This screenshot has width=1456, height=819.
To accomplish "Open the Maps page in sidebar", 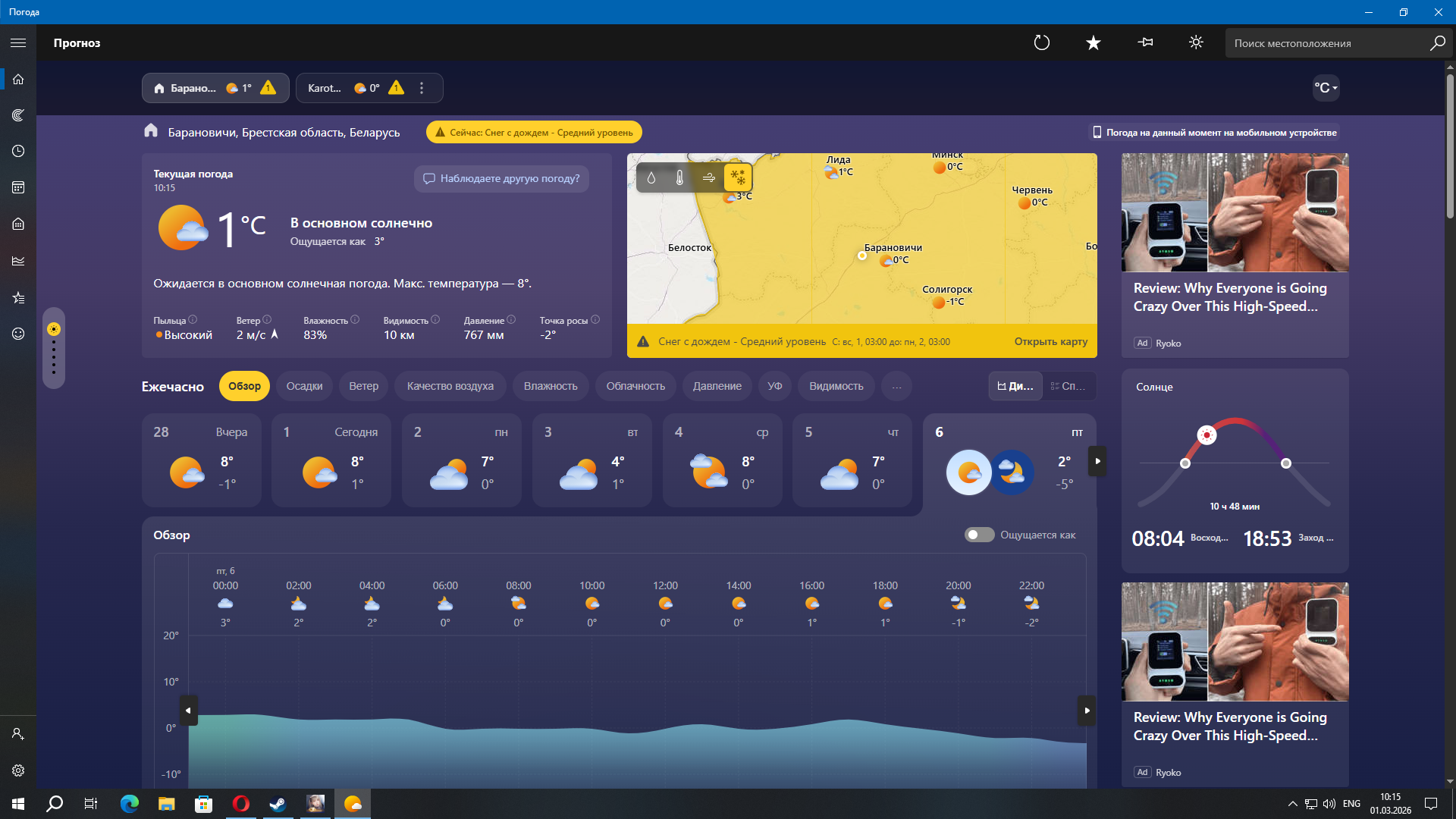I will [x=18, y=115].
